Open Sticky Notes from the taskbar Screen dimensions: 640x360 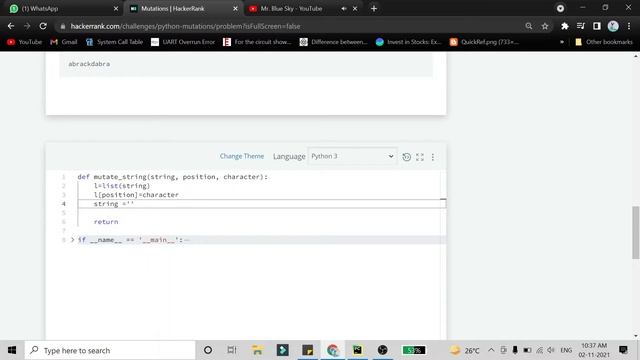[x=307, y=350]
